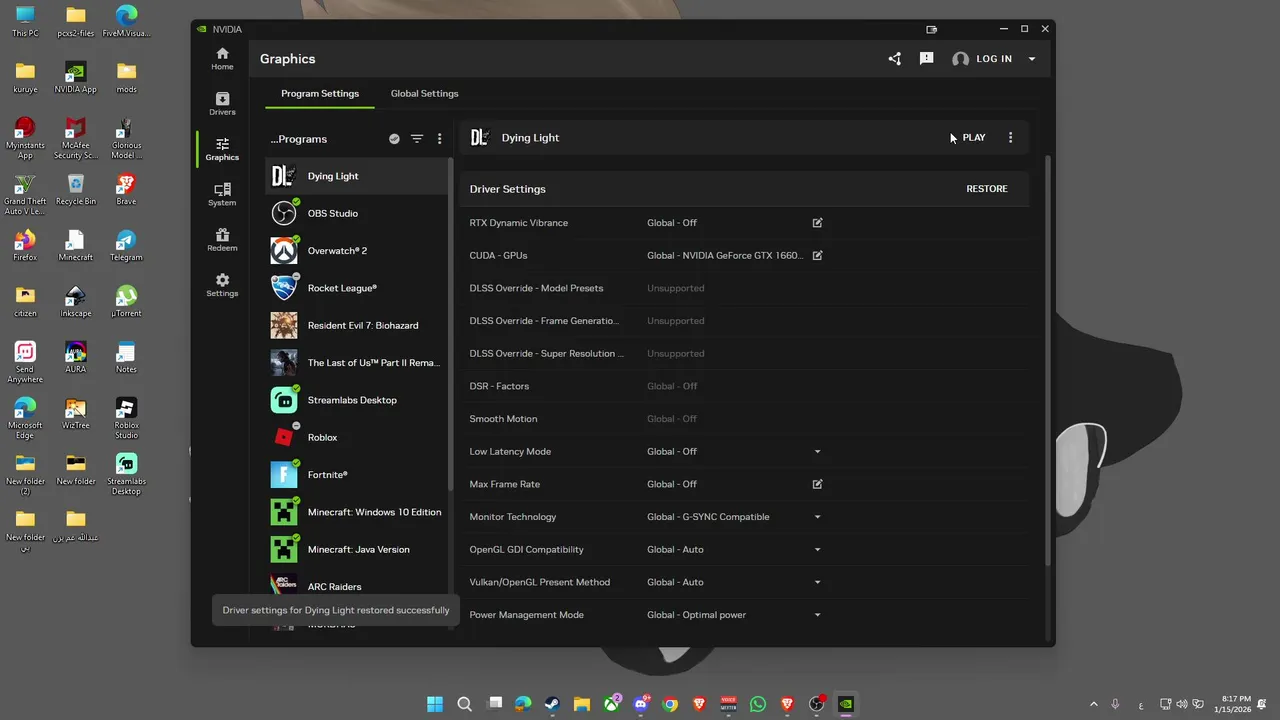This screenshot has height=720, width=1280.
Task: Select Telegram desktop shortcut
Action: tap(126, 246)
